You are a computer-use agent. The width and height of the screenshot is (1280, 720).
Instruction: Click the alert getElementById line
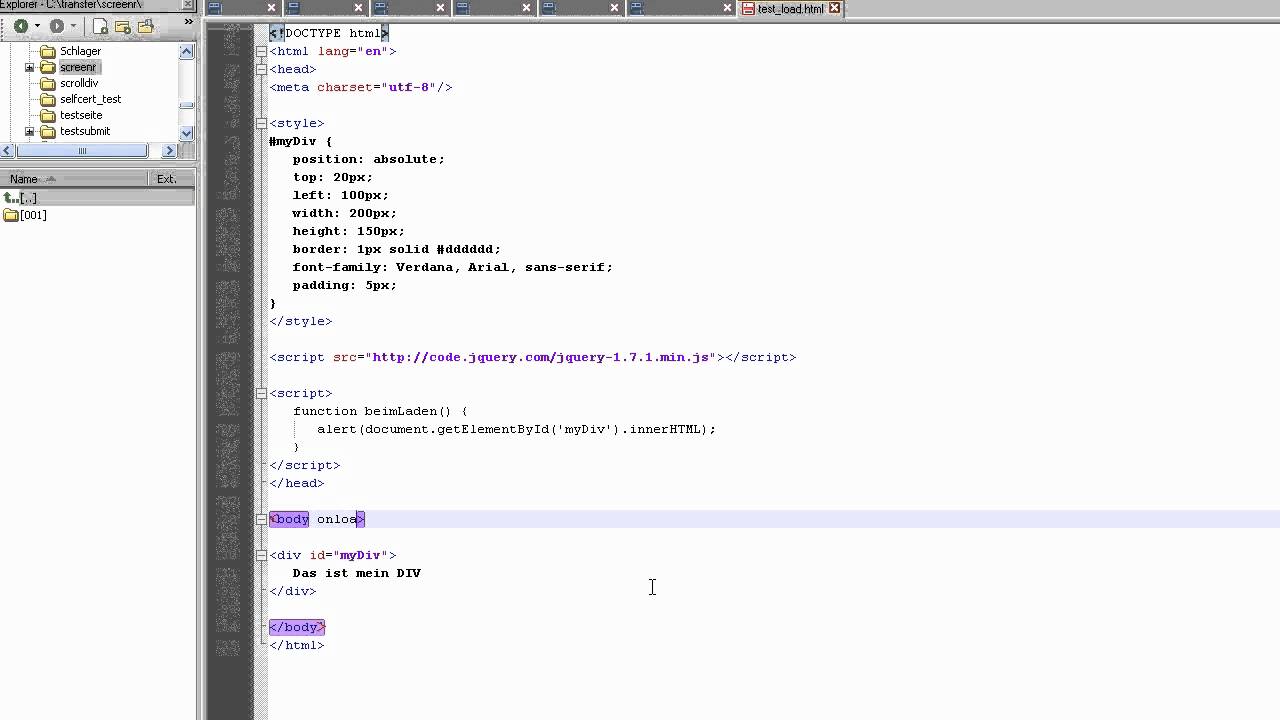[516, 429]
